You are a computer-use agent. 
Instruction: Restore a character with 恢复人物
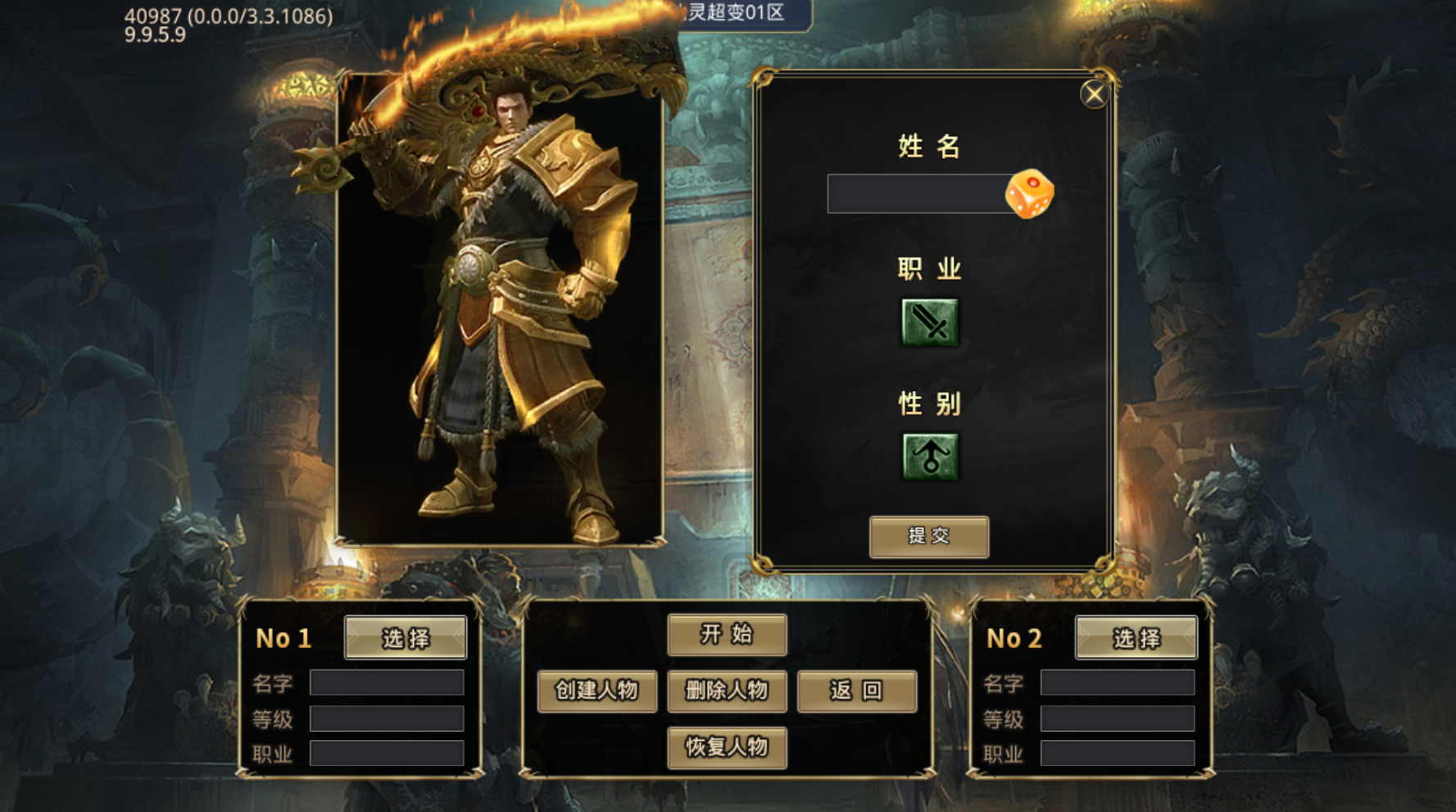(727, 747)
